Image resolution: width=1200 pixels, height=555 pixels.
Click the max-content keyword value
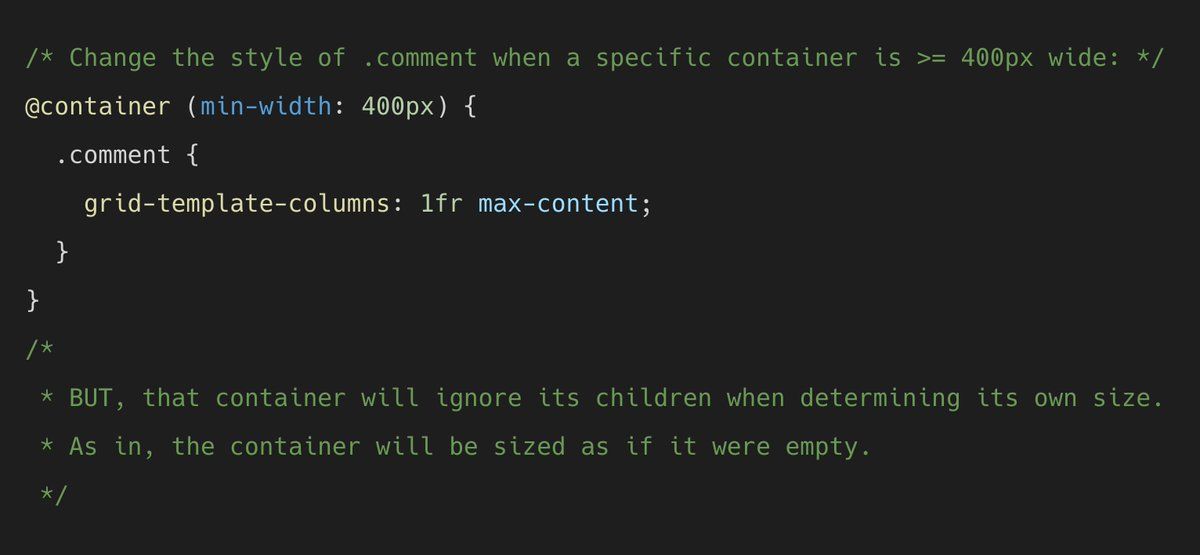click(558, 204)
